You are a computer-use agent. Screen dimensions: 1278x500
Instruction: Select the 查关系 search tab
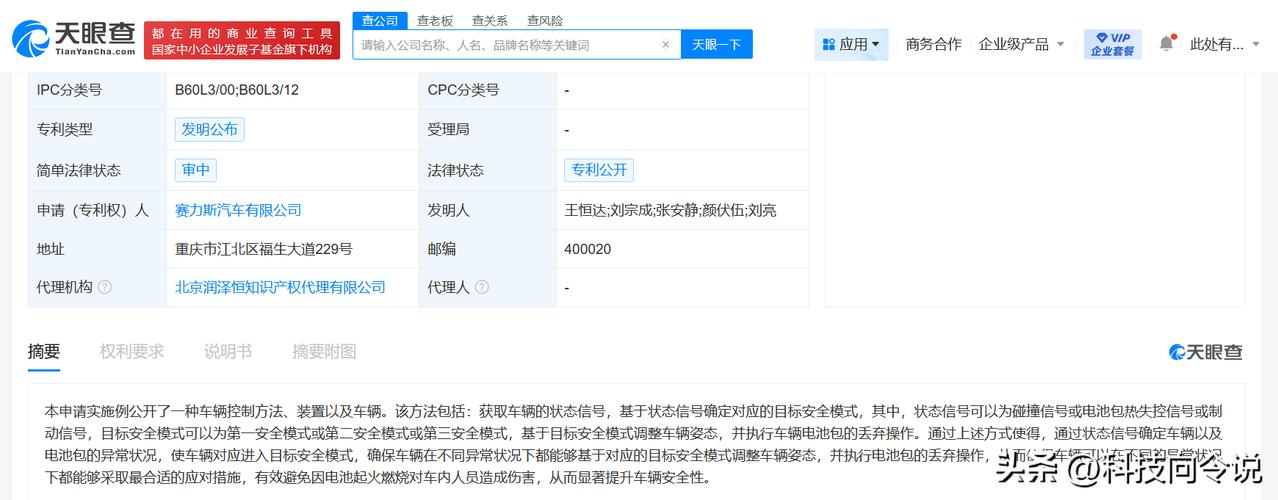point(489,20)
